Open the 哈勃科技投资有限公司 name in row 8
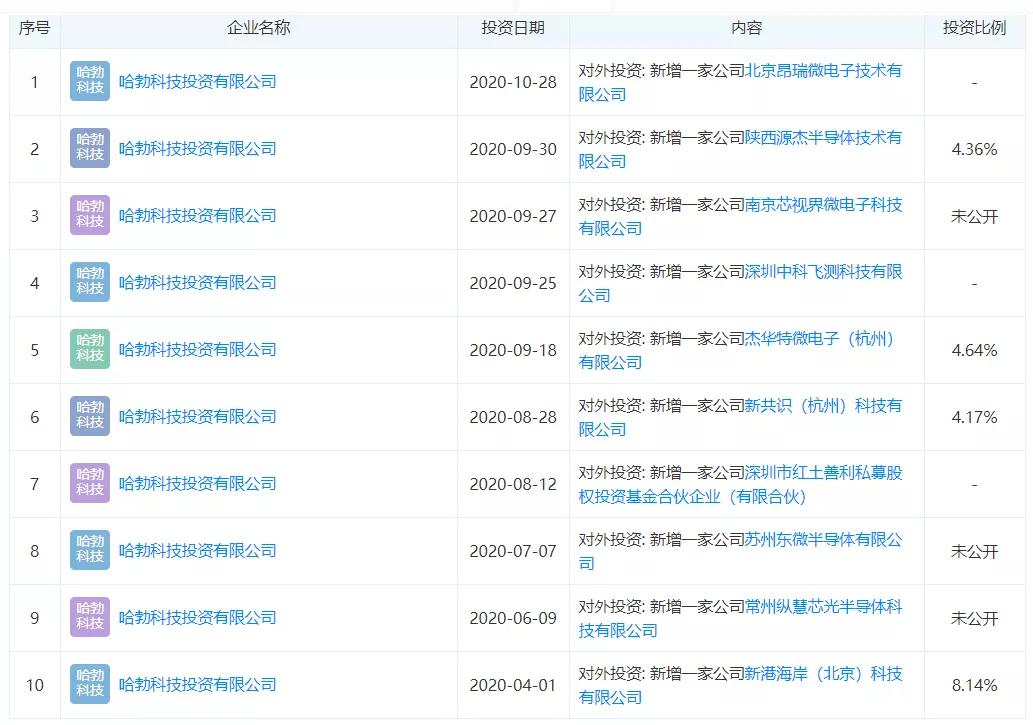Screen dimensions: 1033x725 (197, 551)
